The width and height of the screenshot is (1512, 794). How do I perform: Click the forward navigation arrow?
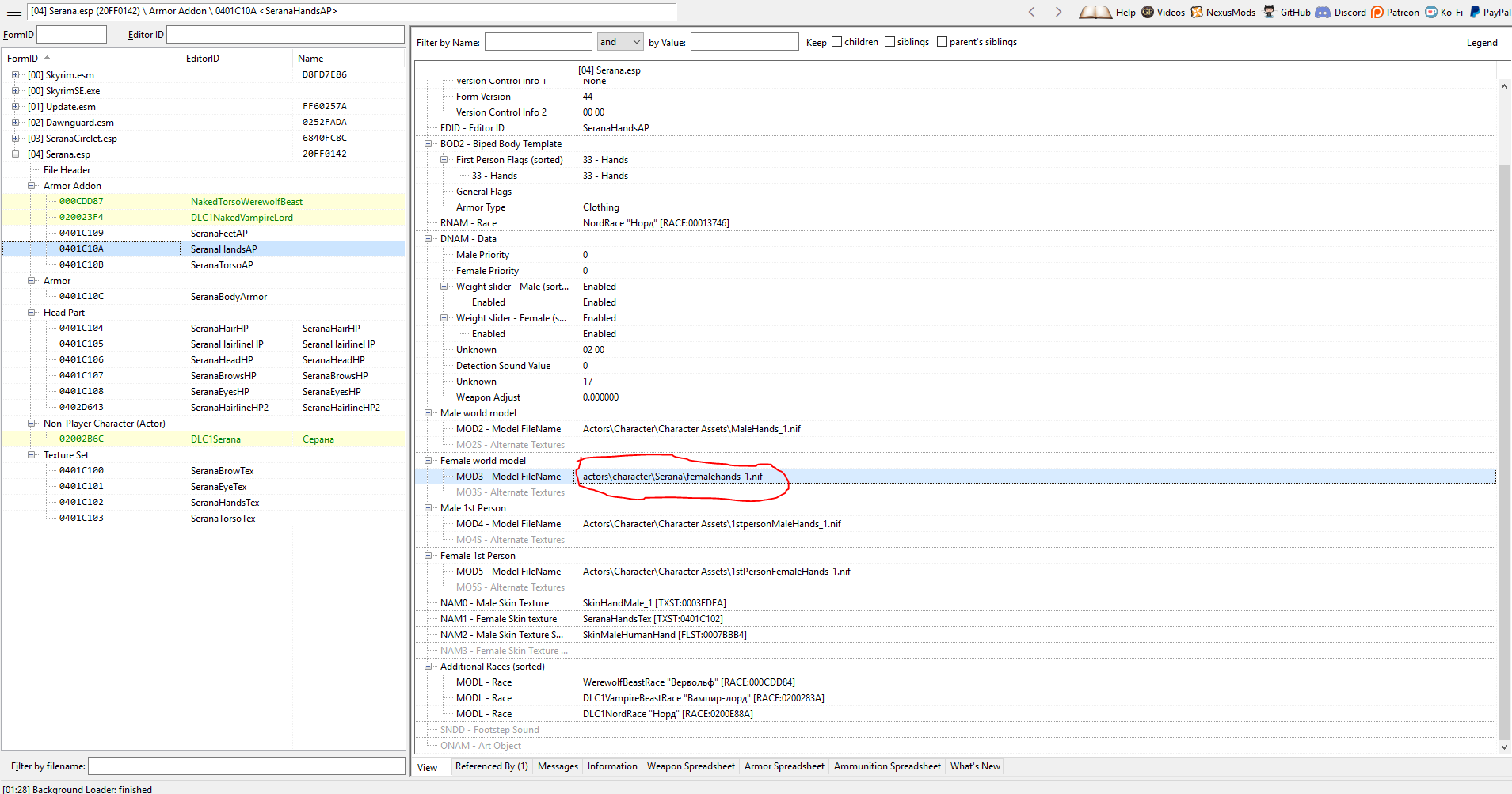(x=1058, y=12)
